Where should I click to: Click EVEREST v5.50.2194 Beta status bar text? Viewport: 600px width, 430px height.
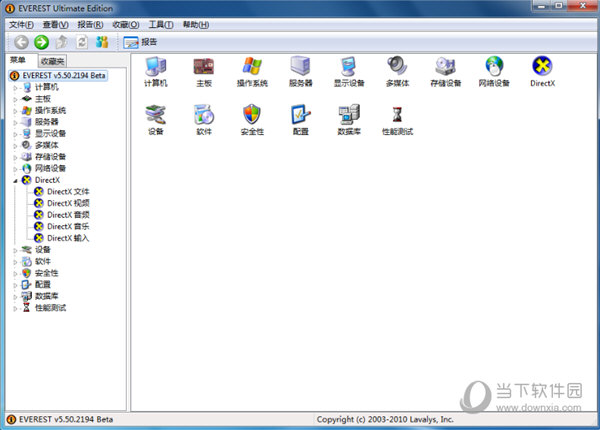[66, 419]
